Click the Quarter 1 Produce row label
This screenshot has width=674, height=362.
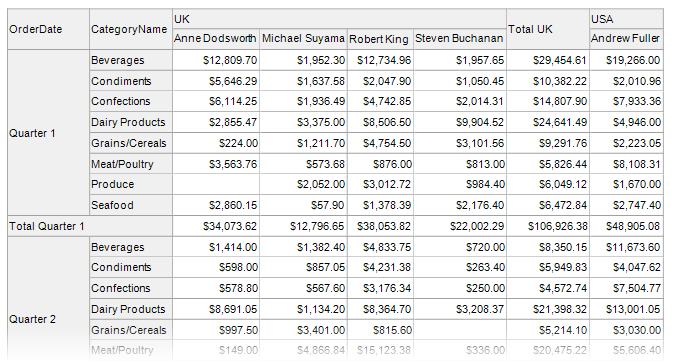(x=131, y=184)
